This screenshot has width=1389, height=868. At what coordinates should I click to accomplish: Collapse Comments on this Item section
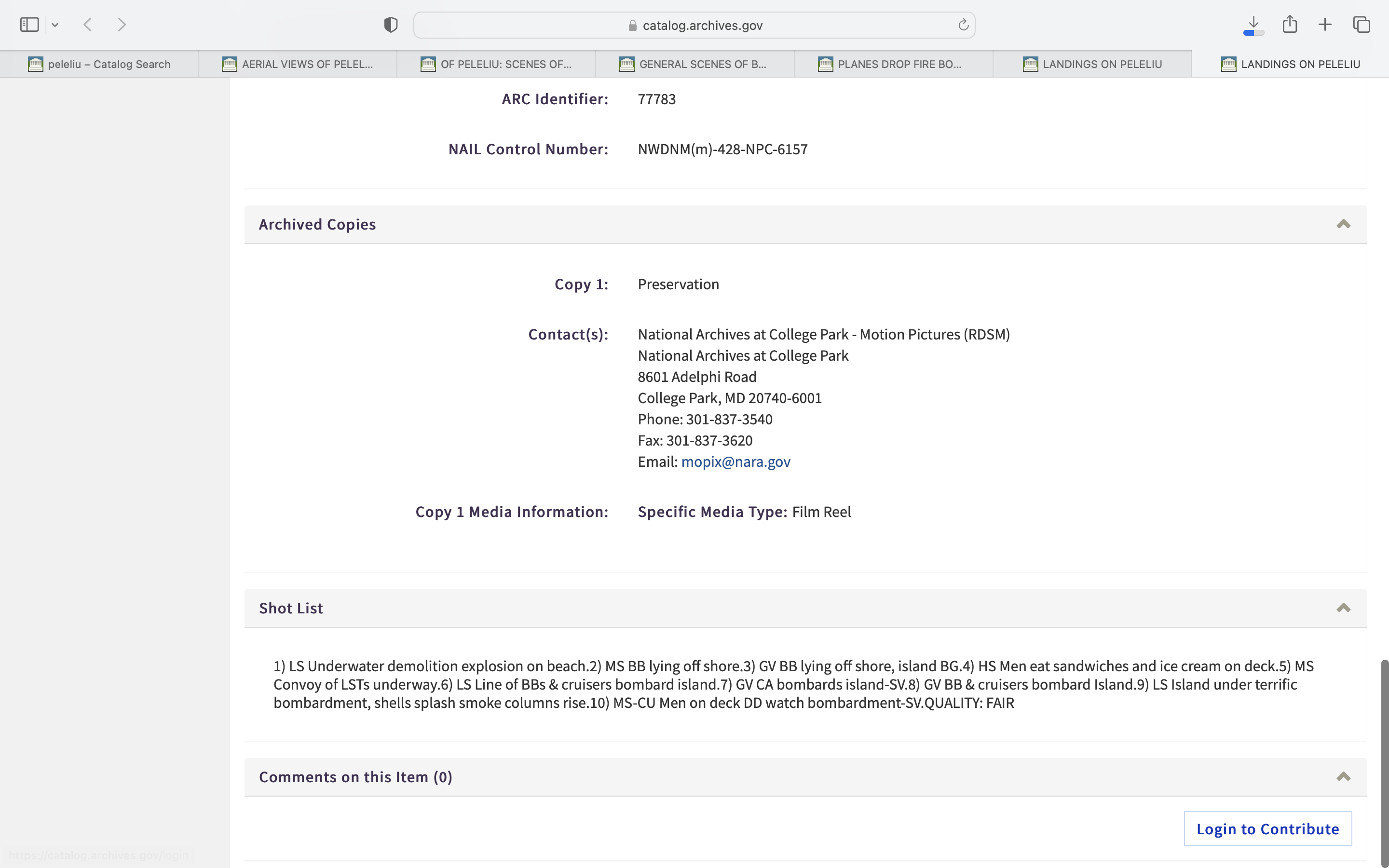click(x=1343, y=777)
